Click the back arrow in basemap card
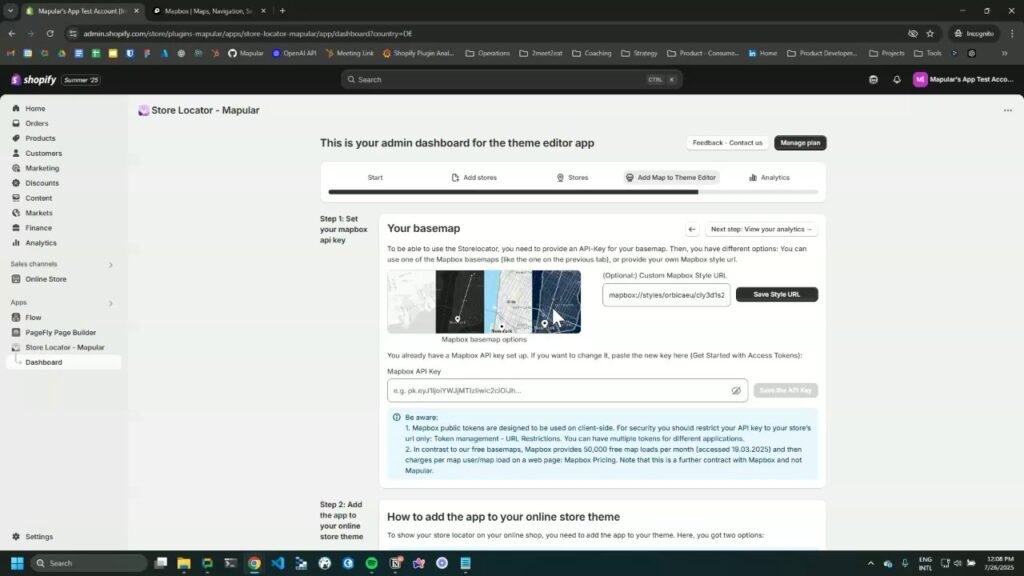The width and height of the screenshot is (1024, 576). (691, 229)
